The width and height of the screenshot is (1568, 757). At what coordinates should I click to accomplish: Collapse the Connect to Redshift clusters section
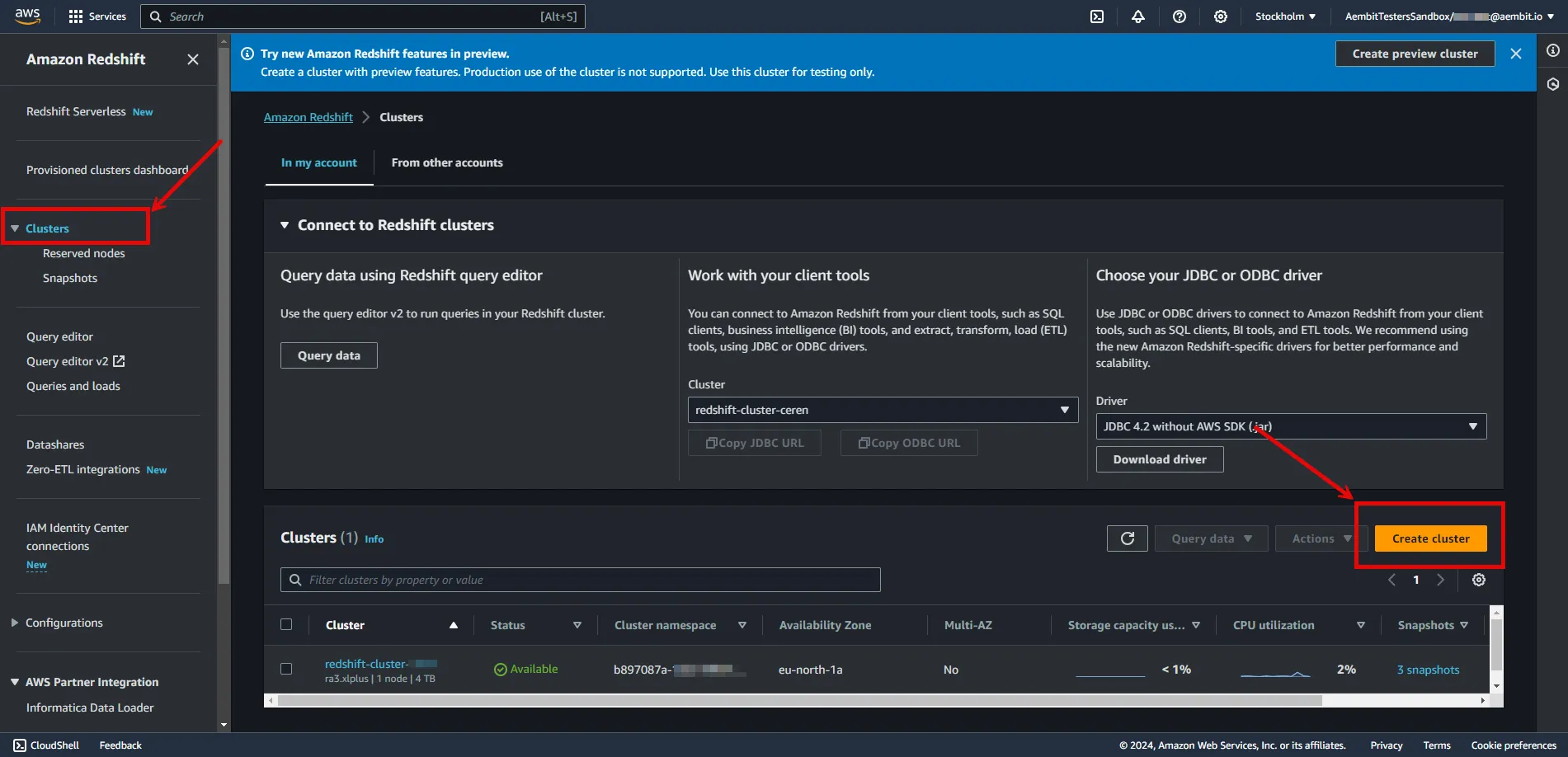click(285, 225)
